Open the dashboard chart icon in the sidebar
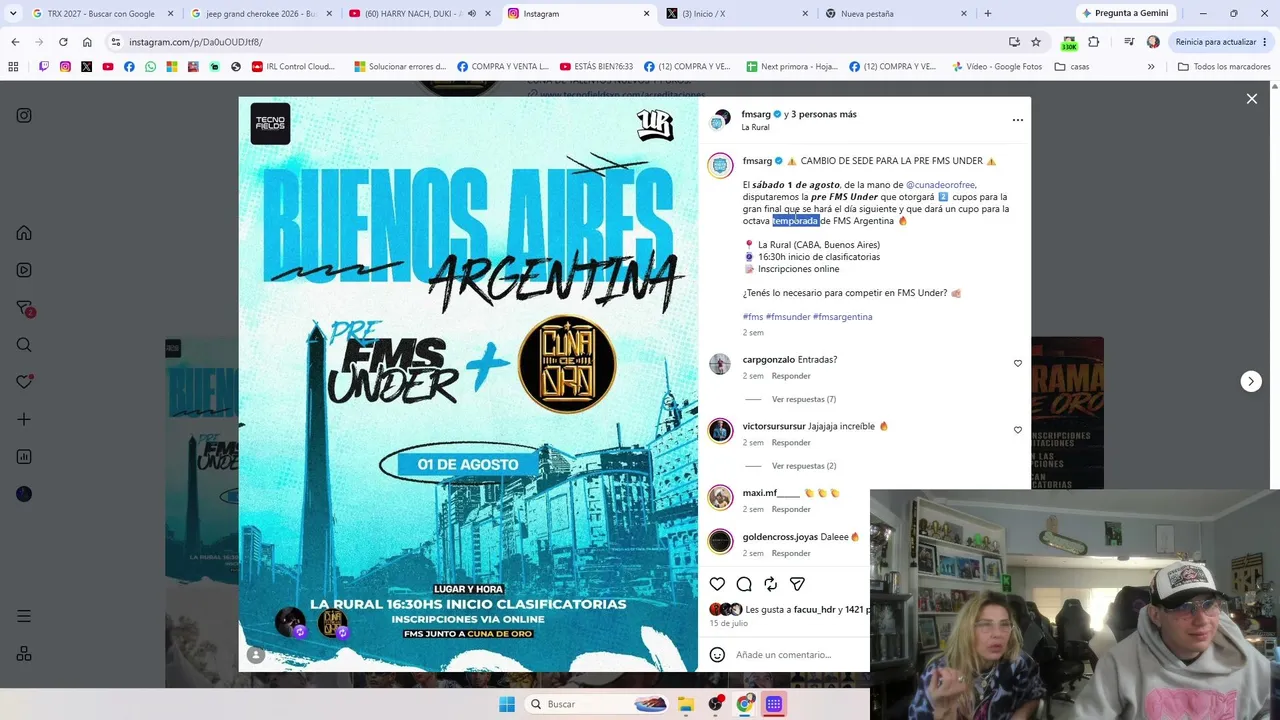Image resolution: width=1280 pixels, height=720 pixels. (24, 457)
